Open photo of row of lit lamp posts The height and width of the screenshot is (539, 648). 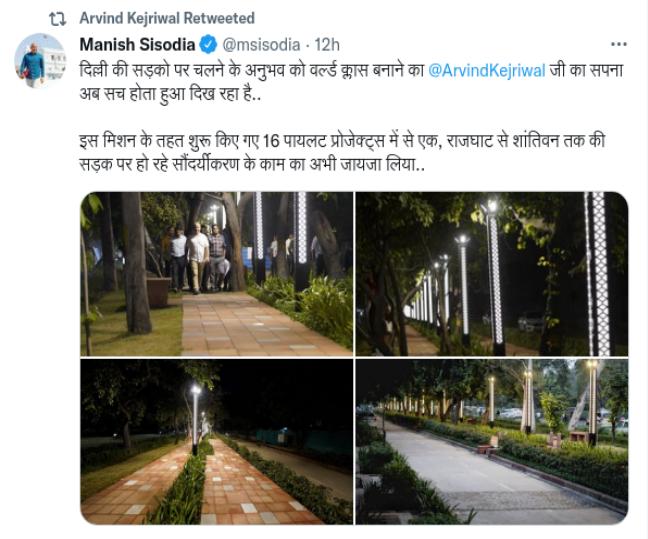tap(492, 274)
